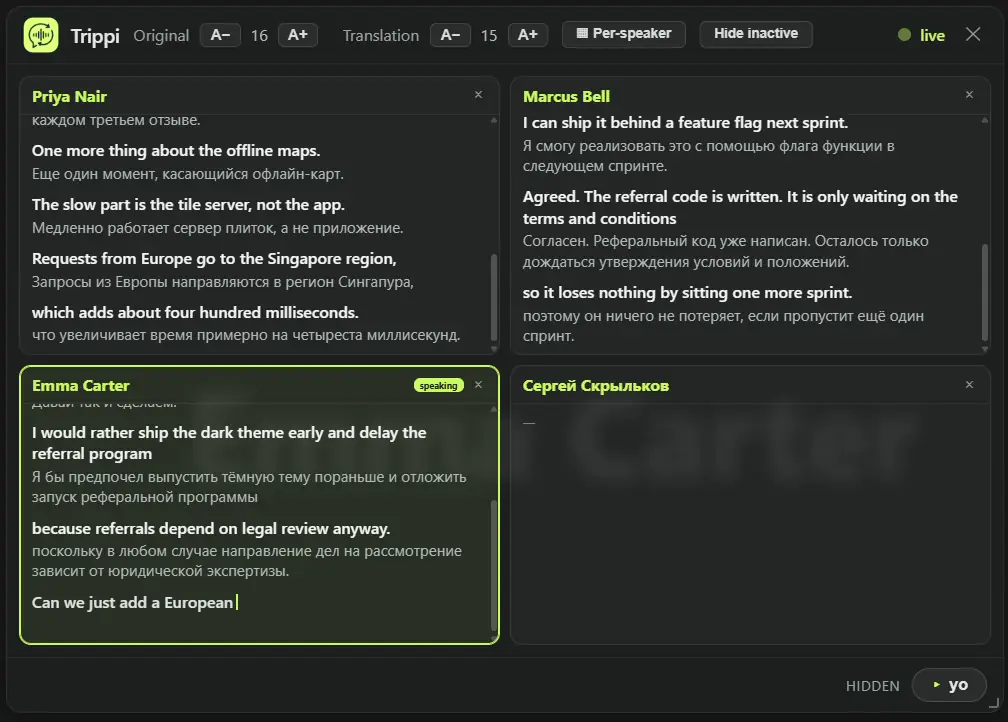The height and width of the screenshot is (722, 1008).
Task: Click the in-progress line 'Can we just add a European'
Action: (132, 602)
